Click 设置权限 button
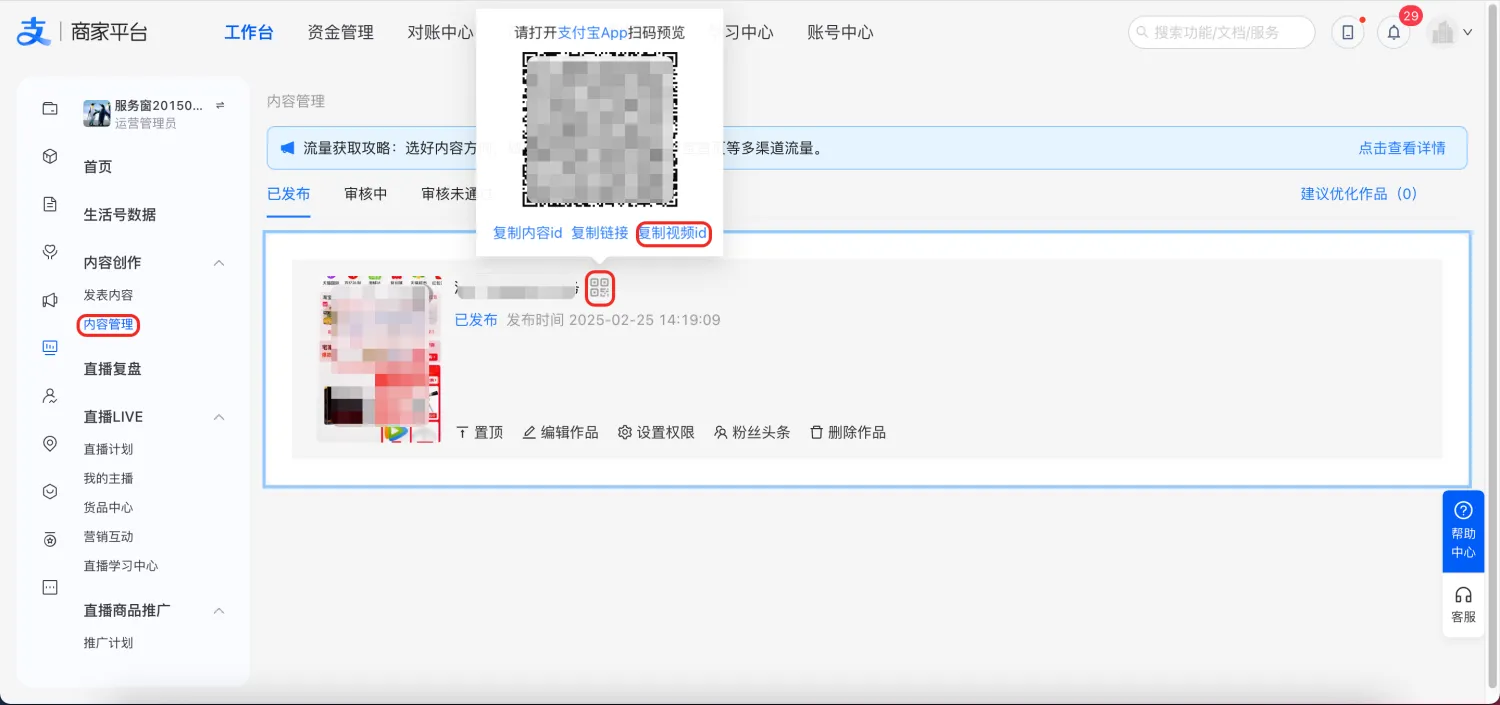The width and height of the screenshot is (1500, 705). pyautogui.click(x=656, y=433)
